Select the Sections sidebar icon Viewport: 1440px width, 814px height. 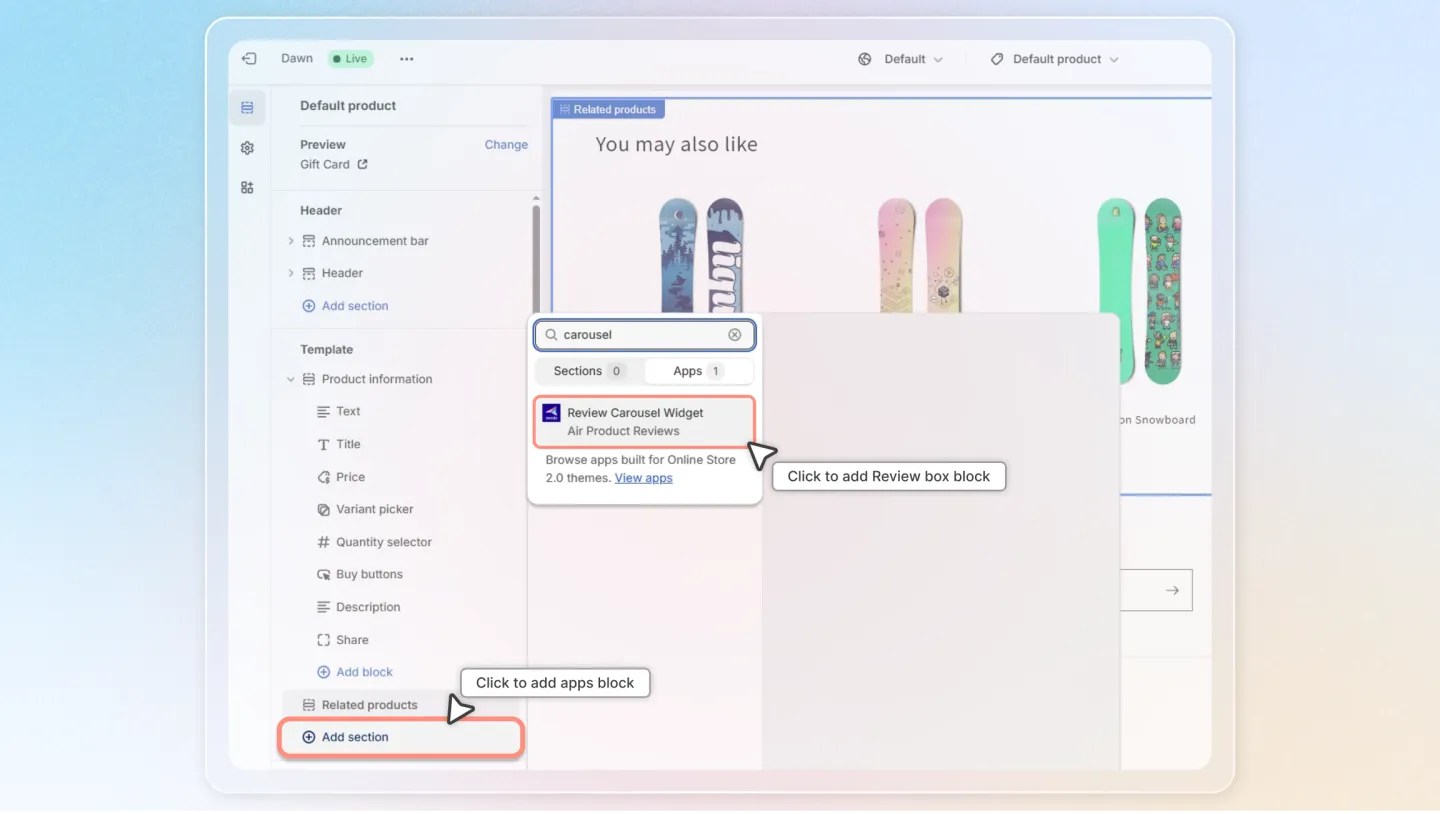[x=247, y=108]
